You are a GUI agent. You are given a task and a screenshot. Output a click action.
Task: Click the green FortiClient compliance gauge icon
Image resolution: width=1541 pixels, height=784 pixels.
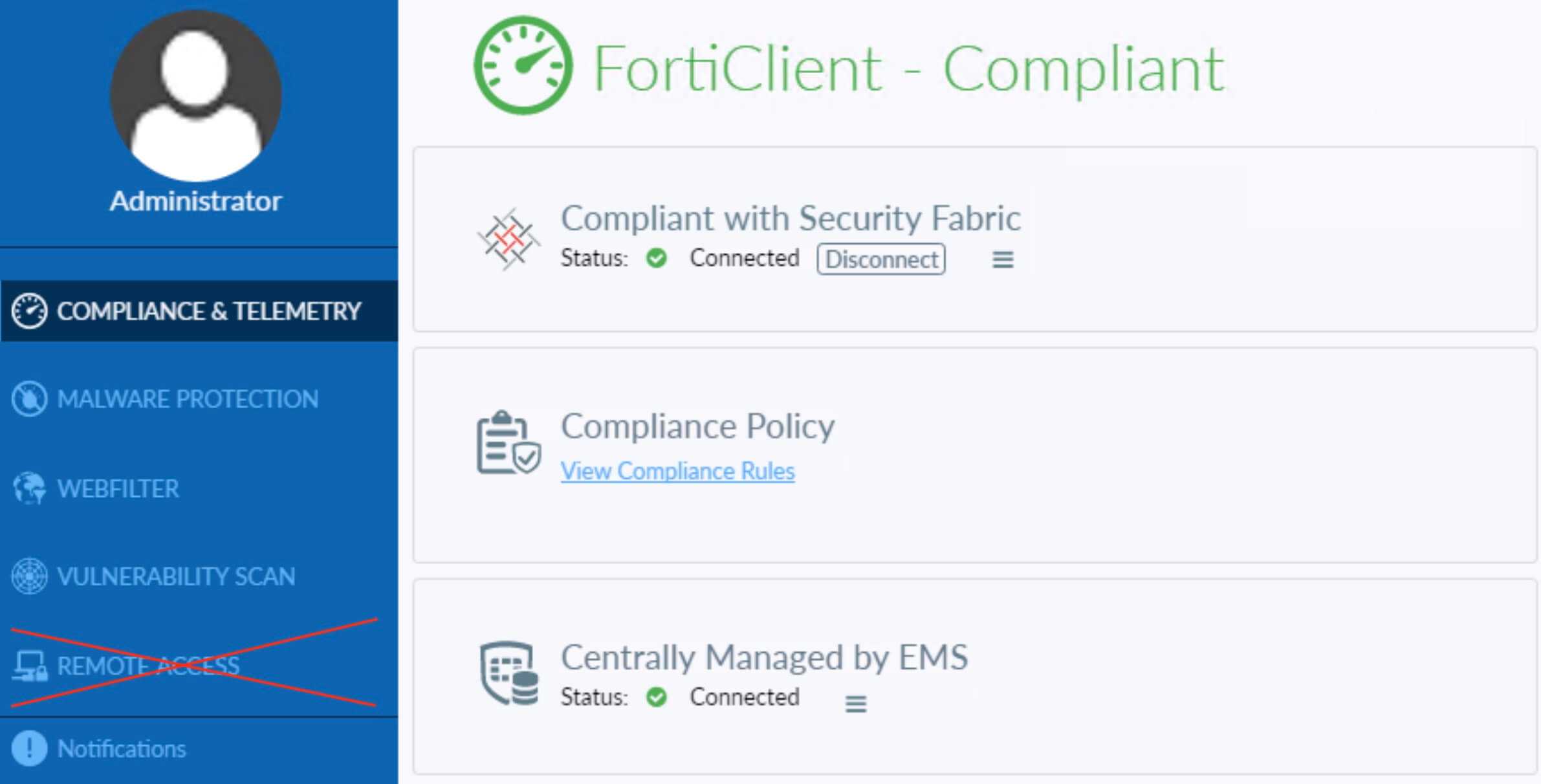tap(523, 65)
